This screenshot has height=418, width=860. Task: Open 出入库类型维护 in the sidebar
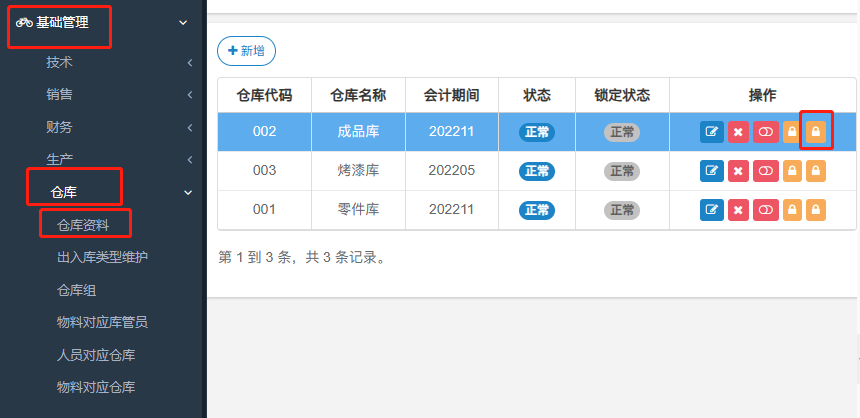click(x=102, y=257)
